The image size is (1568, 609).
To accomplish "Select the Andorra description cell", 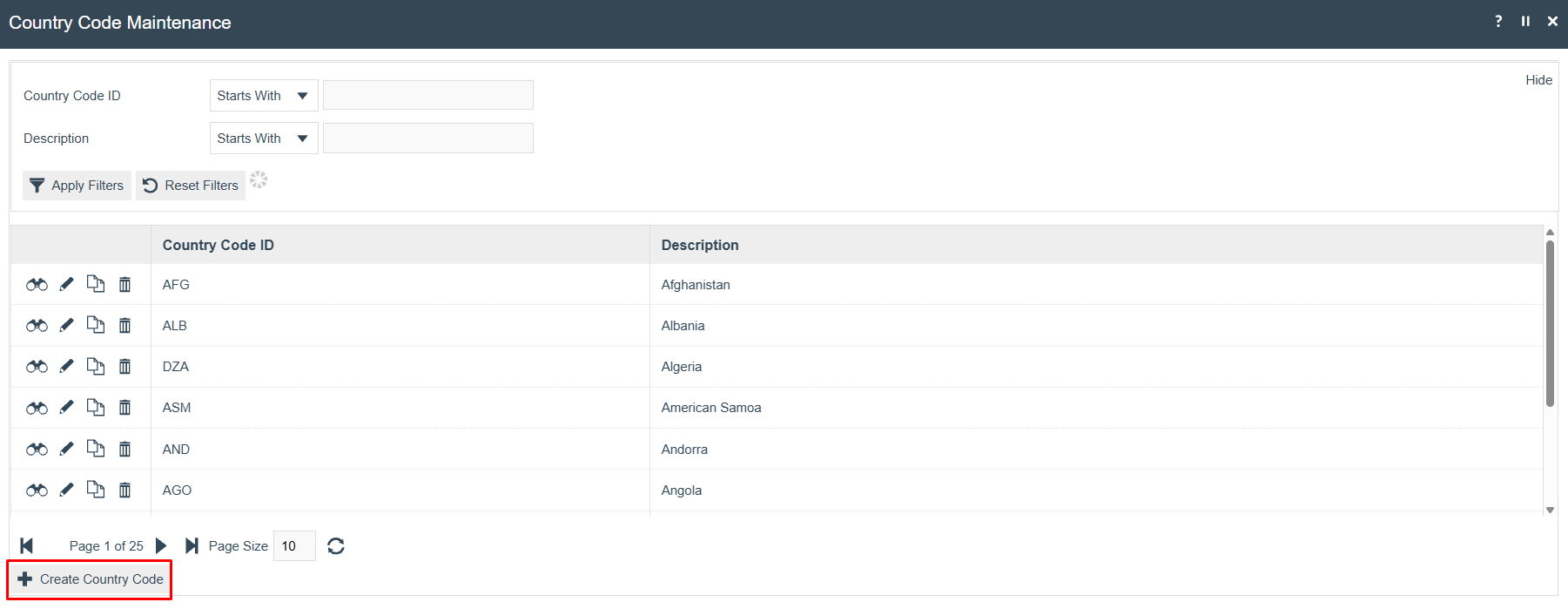I will (1096, 450).
